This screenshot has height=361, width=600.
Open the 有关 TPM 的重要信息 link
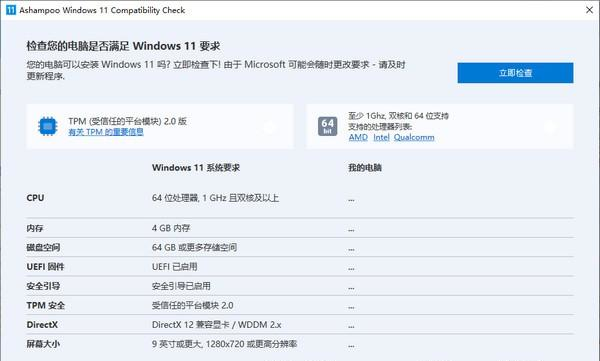[106, 132]
